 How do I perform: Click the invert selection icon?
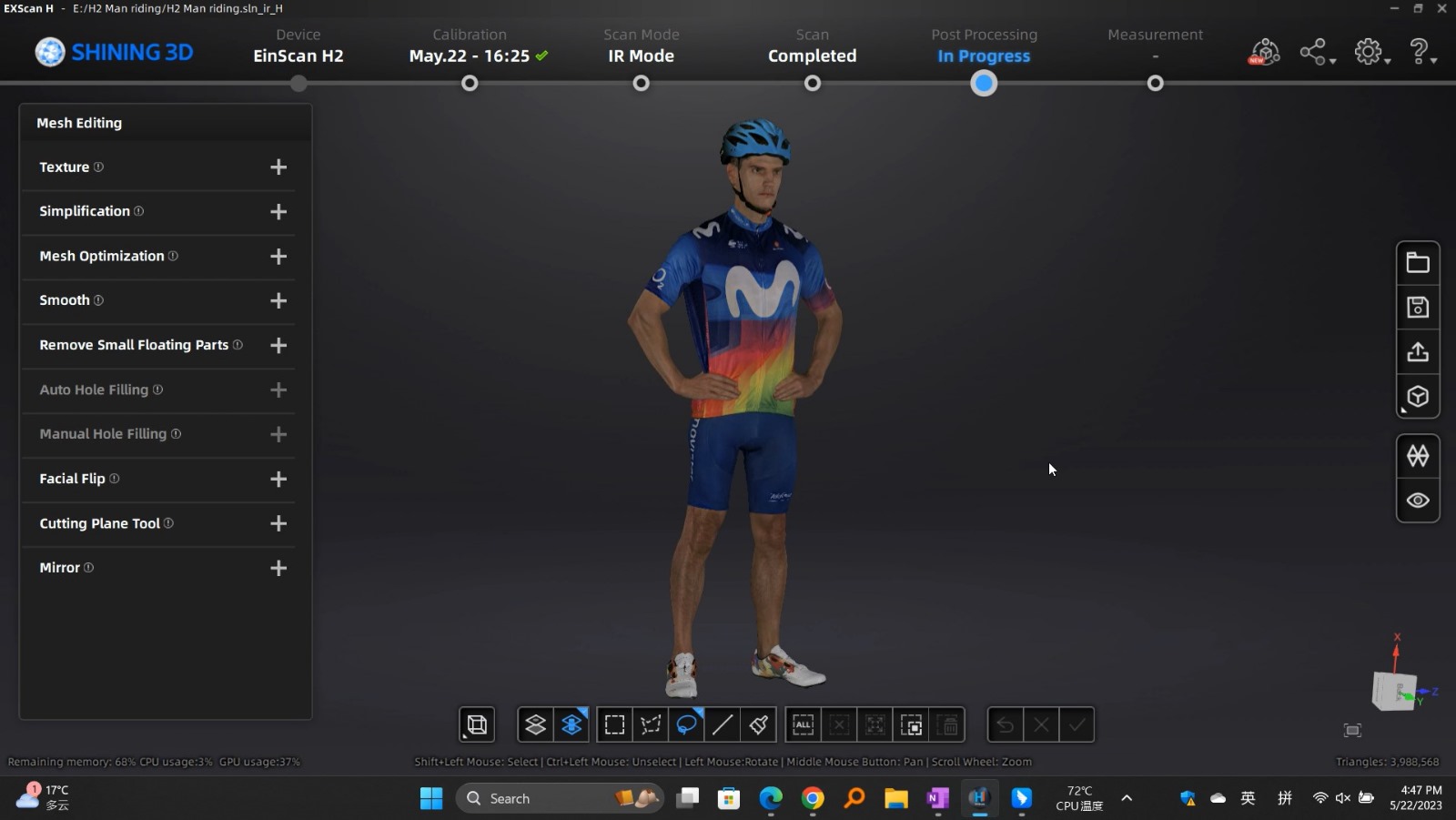[911, 724]
